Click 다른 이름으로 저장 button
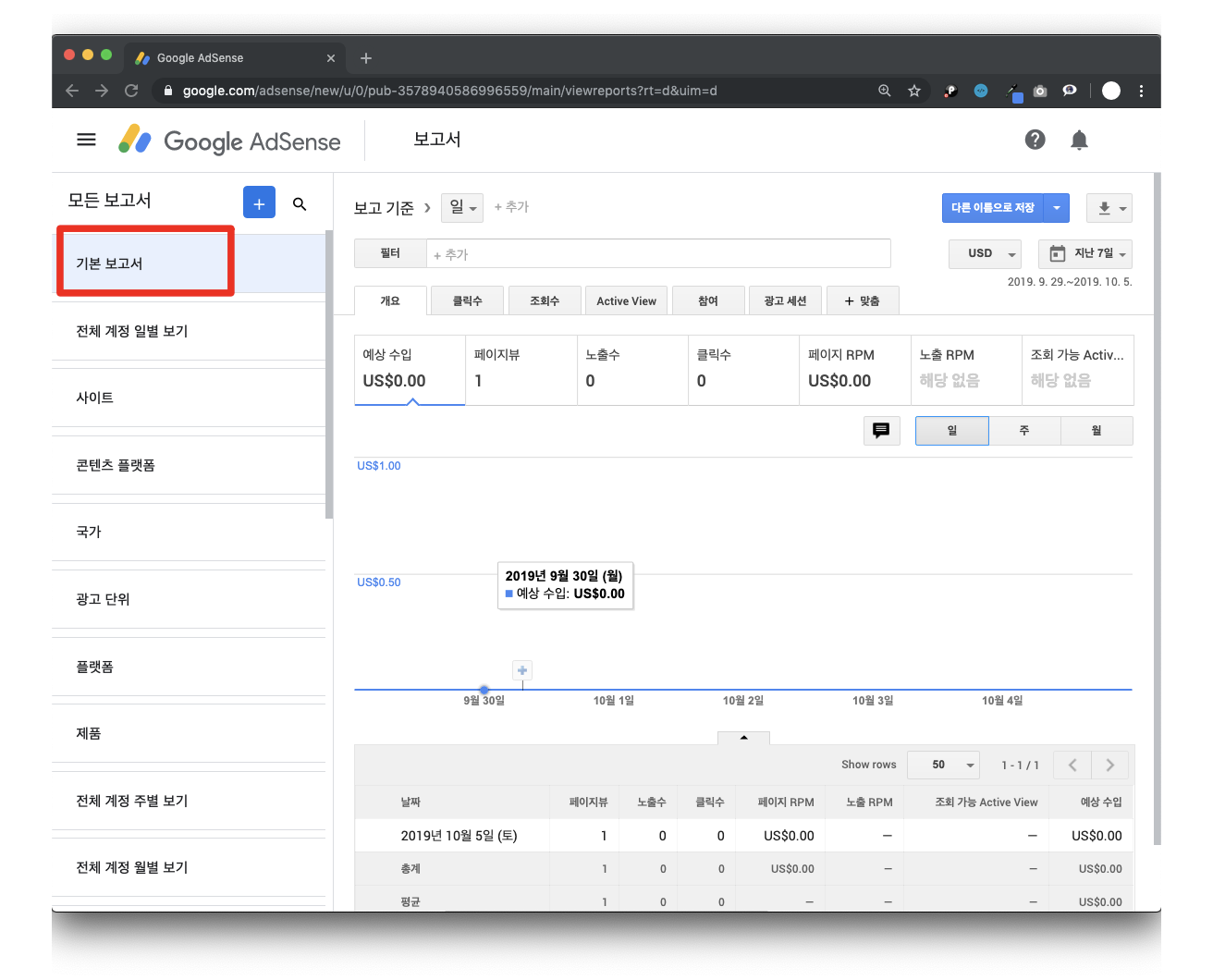This screenshot has height=980, width=1213. click(993, 208)
